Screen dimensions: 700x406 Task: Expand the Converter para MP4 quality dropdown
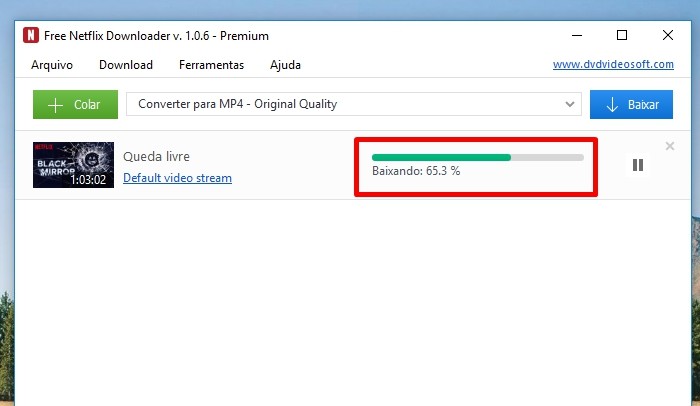tap(354, 104)
